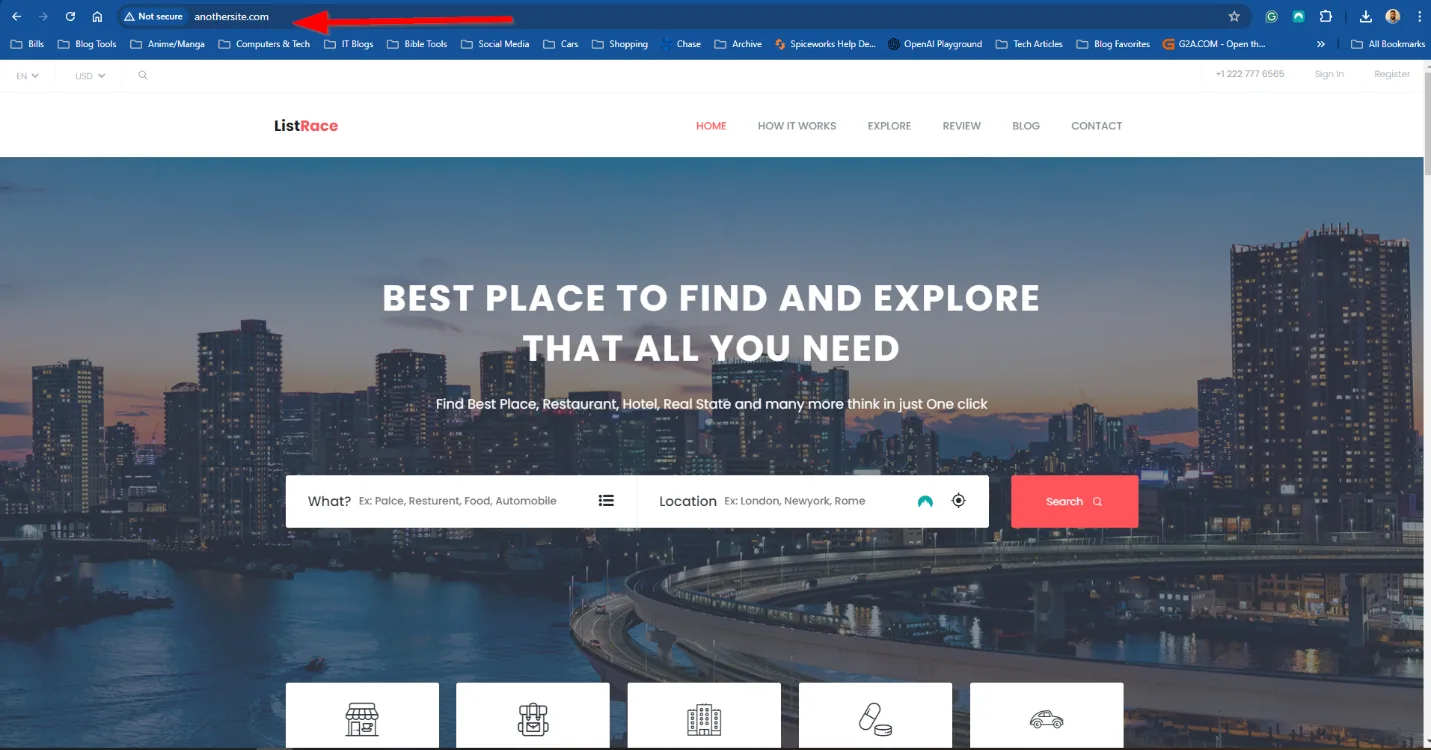Screen dimensions: 1431x750
Task: Open the HOW IT WORKS nav item
Action: [x=797, y=126]
